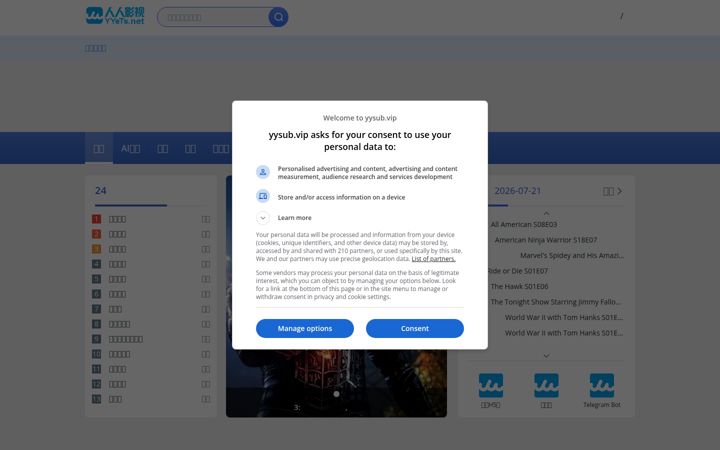Open The Hawk S01E06 entry
The width and height of the screenshot is (720, 450).
pyautogui.click(x=519, y=287)
